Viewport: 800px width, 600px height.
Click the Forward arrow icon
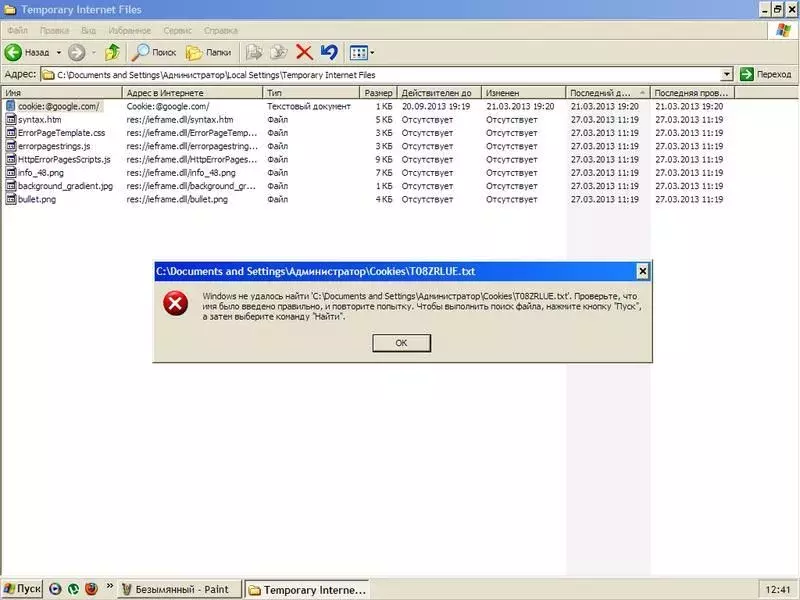(77, 52)
